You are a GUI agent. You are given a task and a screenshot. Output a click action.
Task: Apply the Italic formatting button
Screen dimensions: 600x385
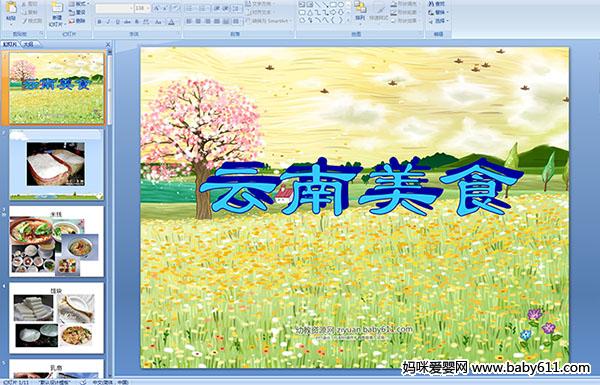click(x=108, y=22)
